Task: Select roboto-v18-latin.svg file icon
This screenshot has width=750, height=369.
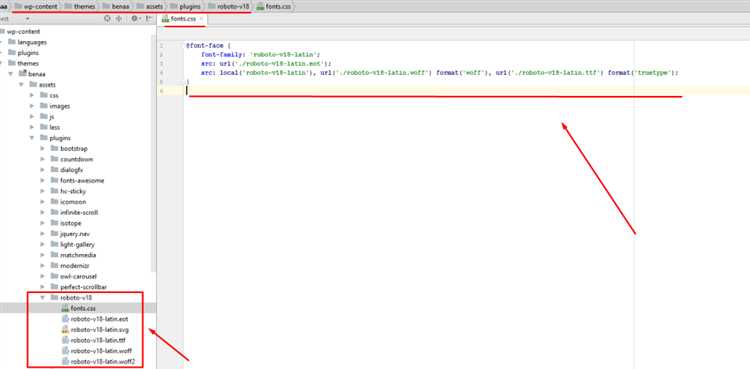Action: pyautogui.click(x=66, y=329)
